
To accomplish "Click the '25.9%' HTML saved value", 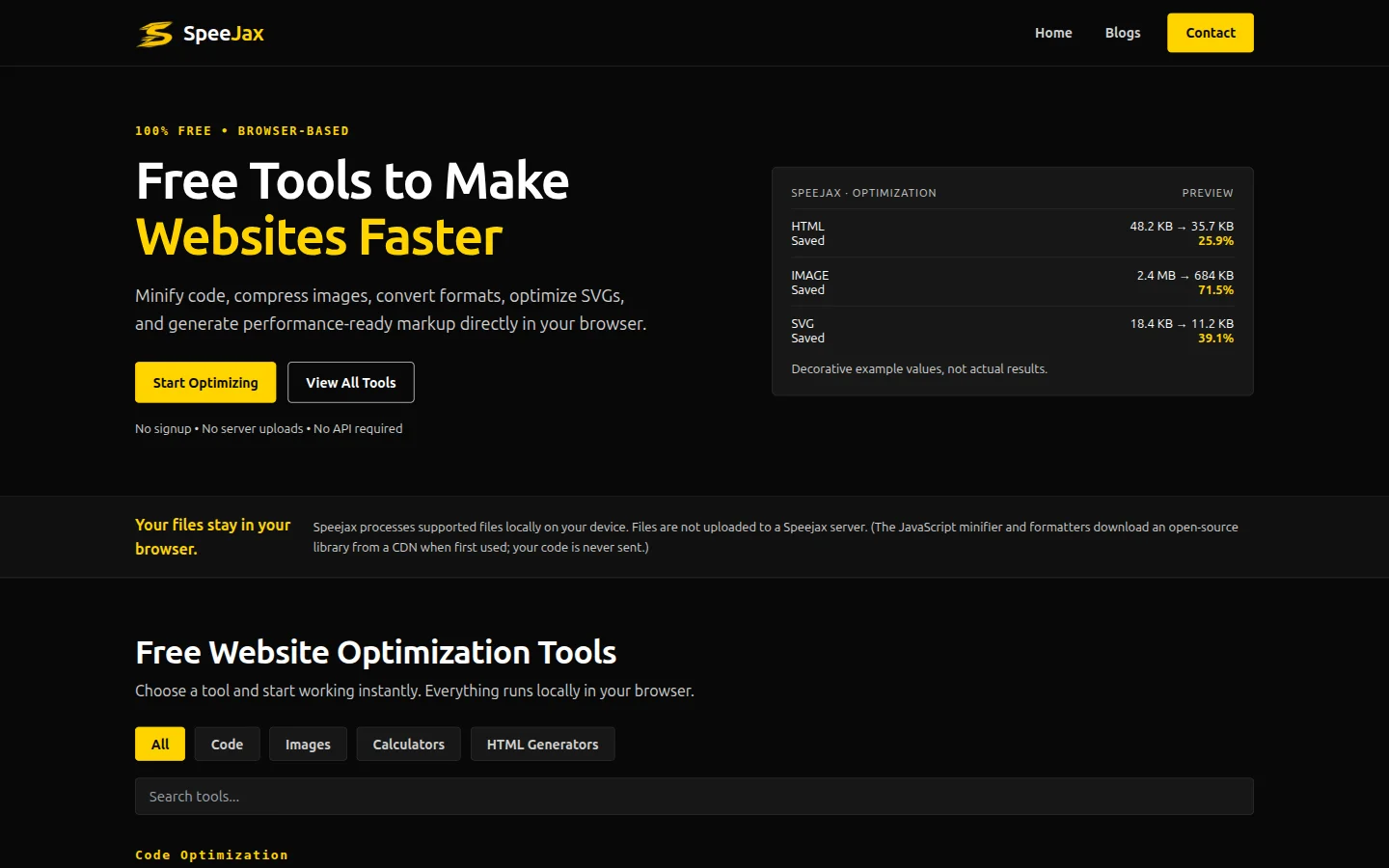I will [1215, 241].
